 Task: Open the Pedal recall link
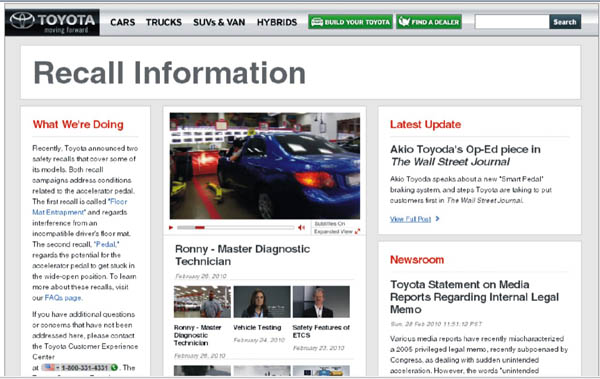pos(107,244)
